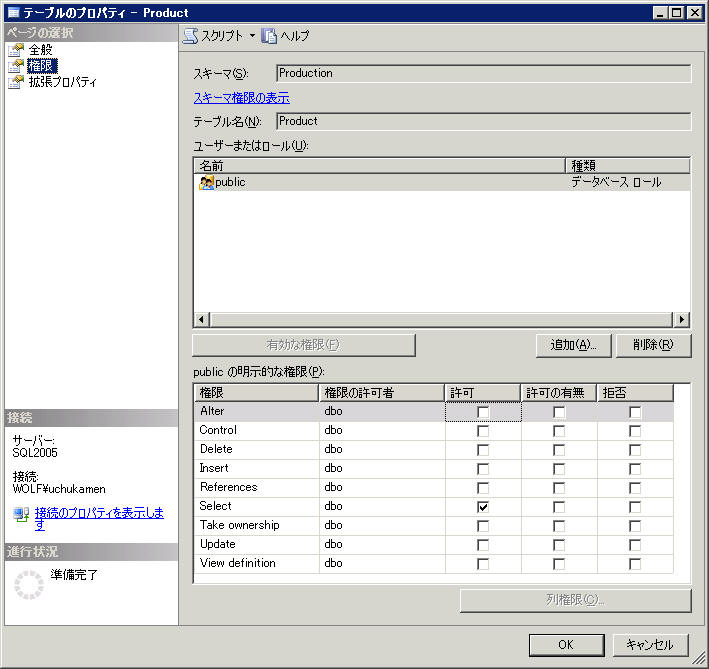Image resolution: width=709 pixels, height=669 pixels.
Task: Click the 許可の有無 column header
Action: tap(559, 393)
